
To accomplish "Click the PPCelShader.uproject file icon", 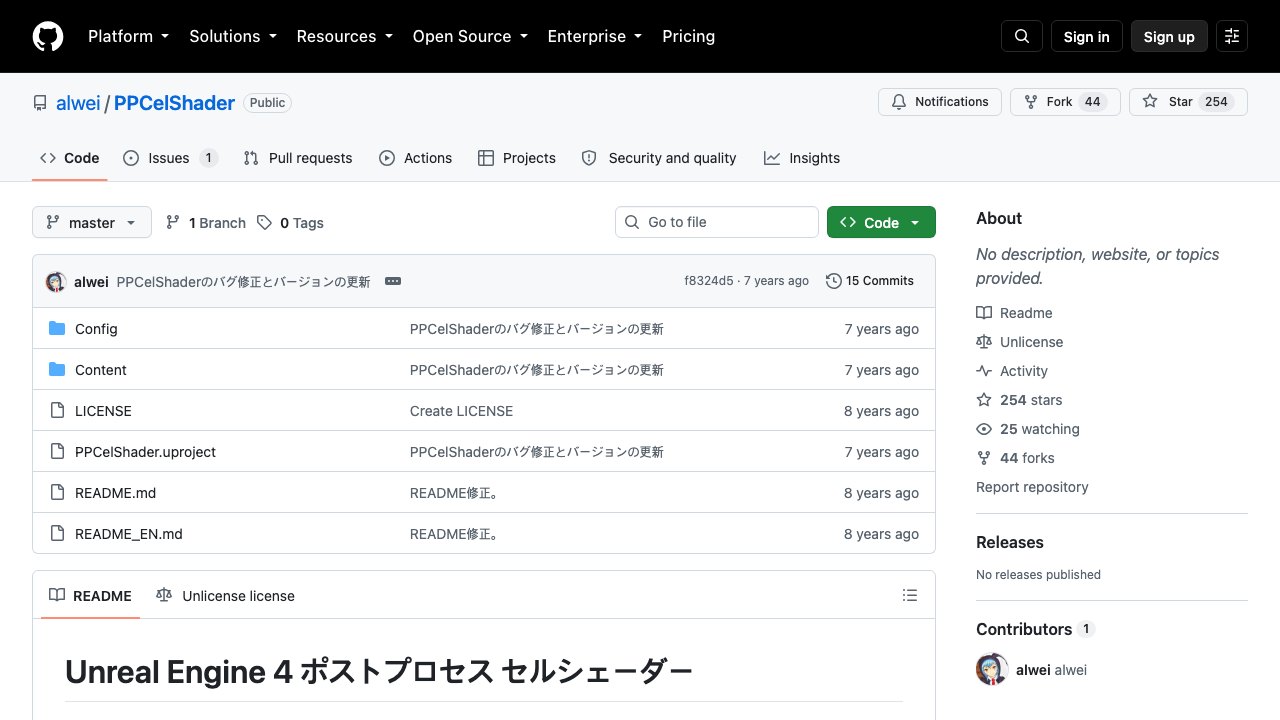I will [57, 452].
